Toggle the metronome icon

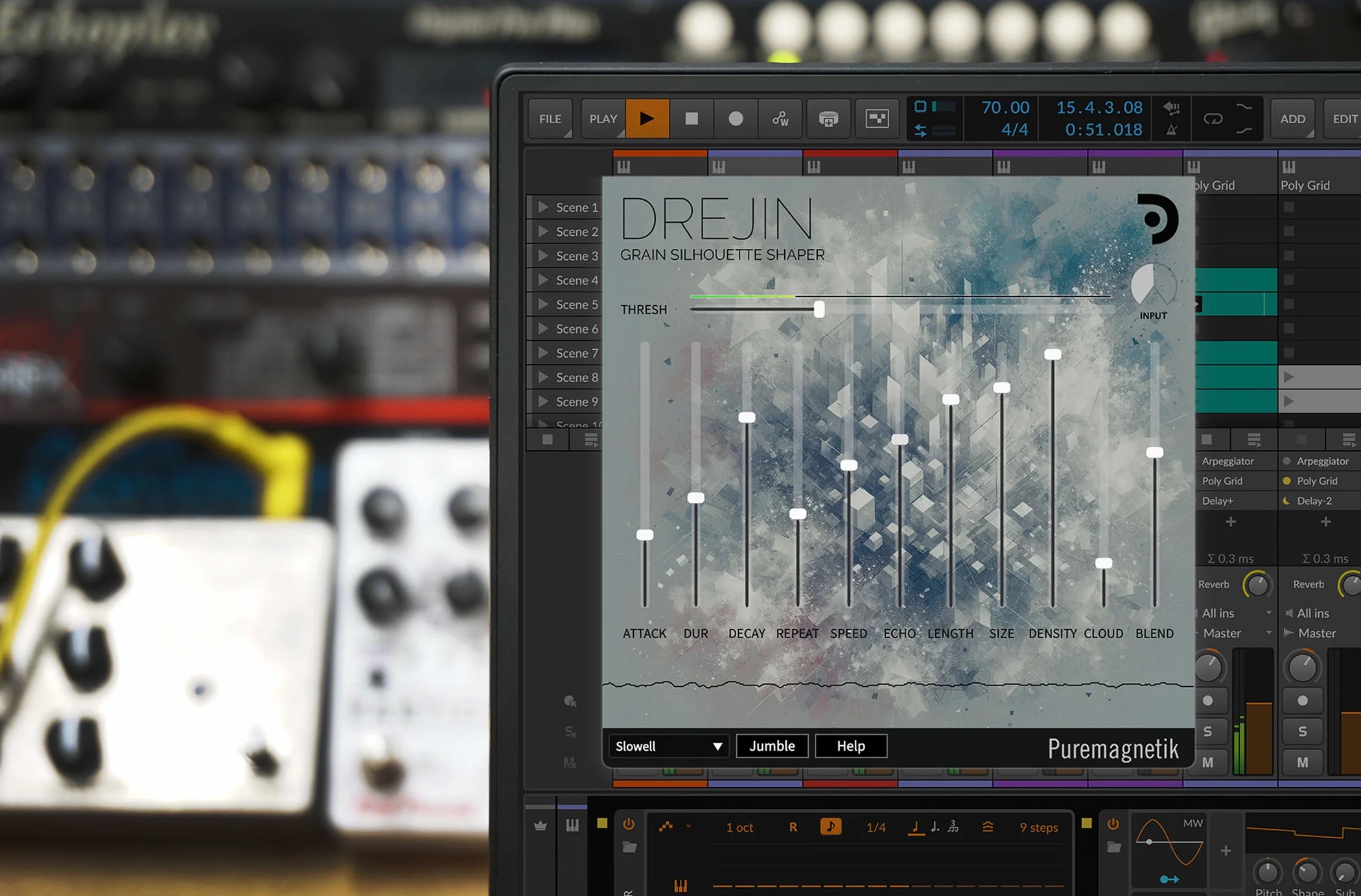tap(1172, 130)
